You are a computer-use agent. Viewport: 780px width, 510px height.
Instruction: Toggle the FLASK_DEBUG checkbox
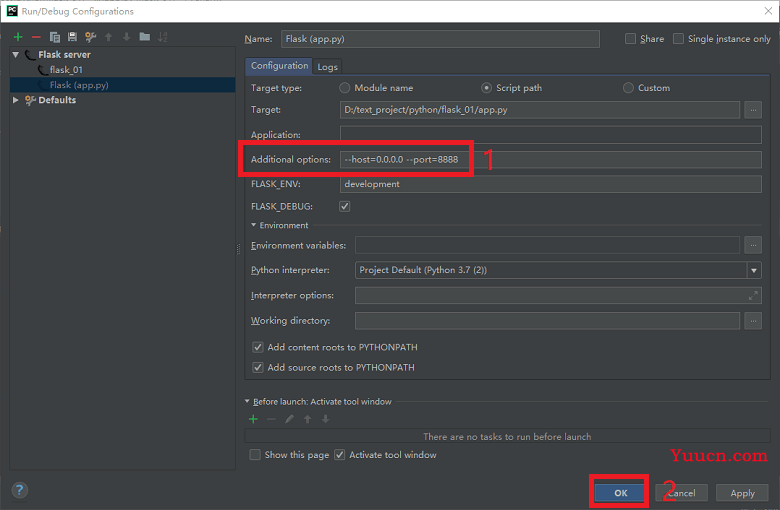click(x=345, y=206)
